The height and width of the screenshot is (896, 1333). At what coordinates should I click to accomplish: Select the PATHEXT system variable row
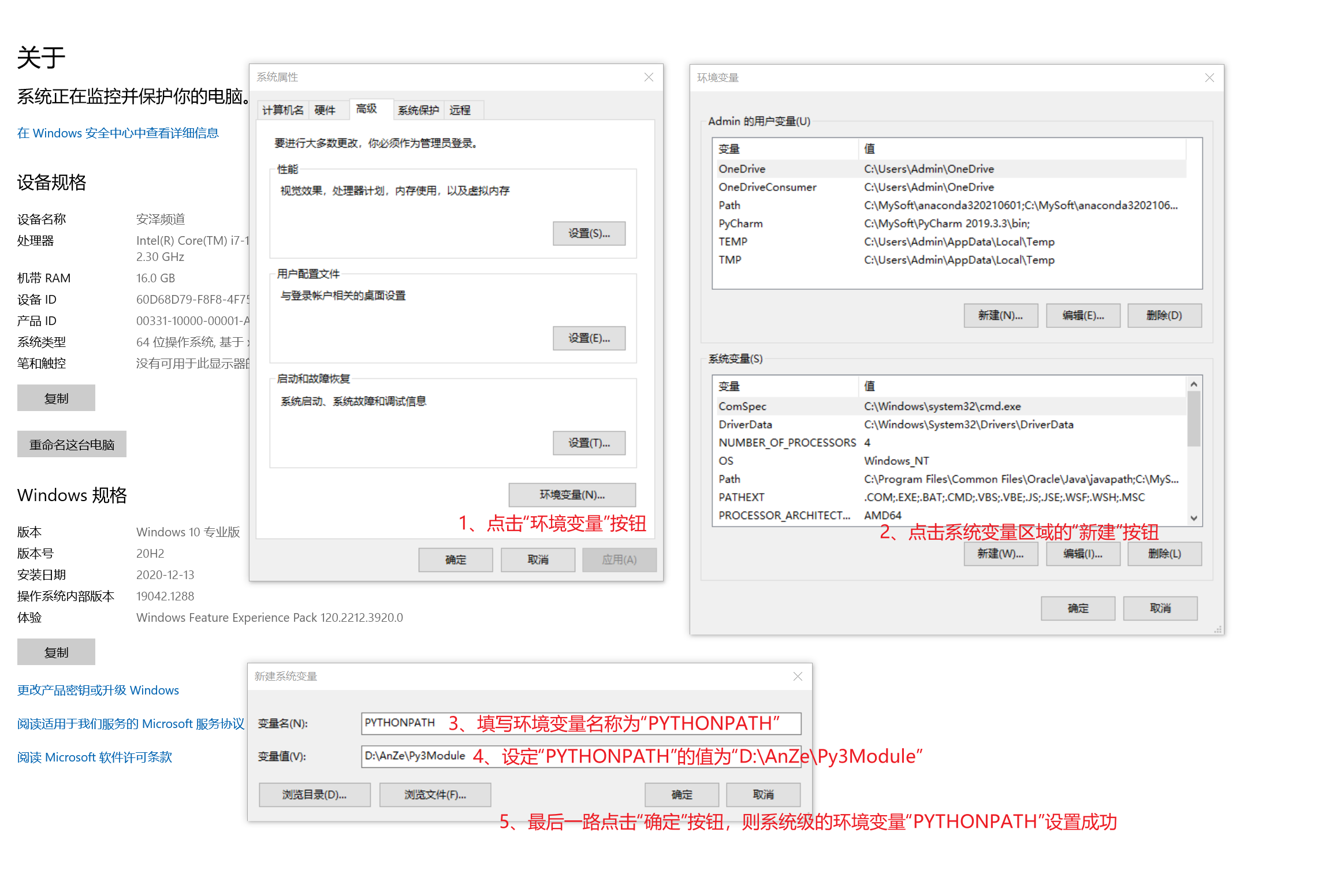(x=951, y=497)
